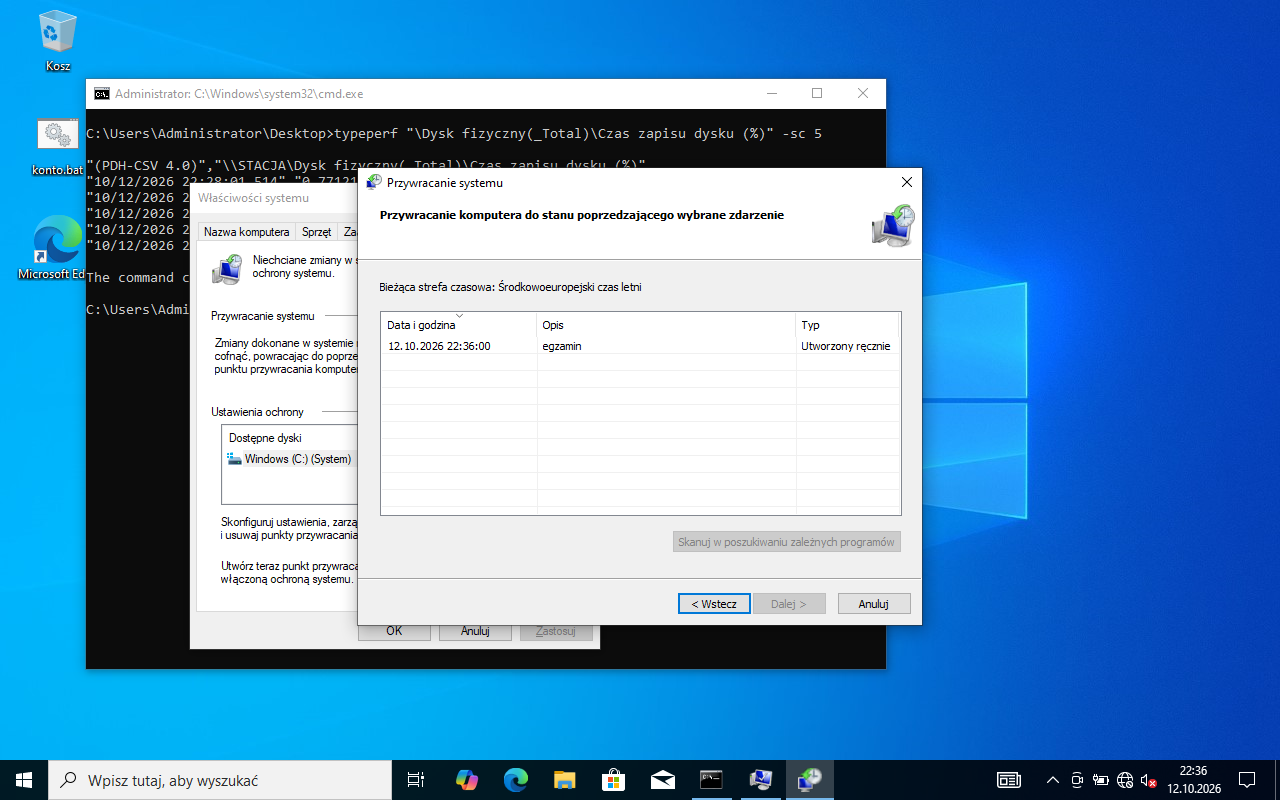1280x800 pixels.
Task: Sort by the Data i godzina column
Action: pyautogui.click(x=459, y=325)
